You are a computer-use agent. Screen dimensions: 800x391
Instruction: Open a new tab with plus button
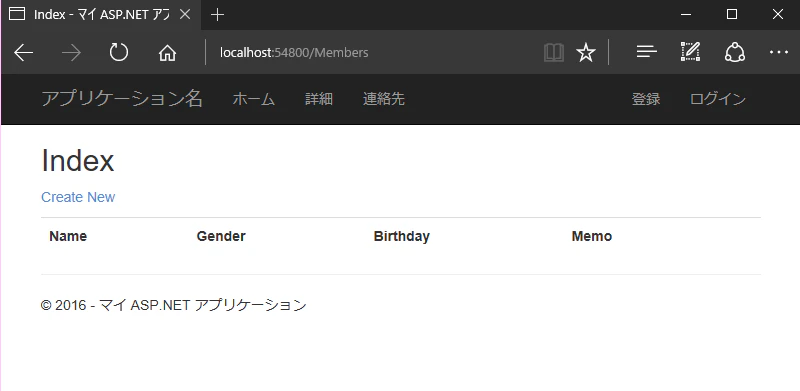pos(217,15)
